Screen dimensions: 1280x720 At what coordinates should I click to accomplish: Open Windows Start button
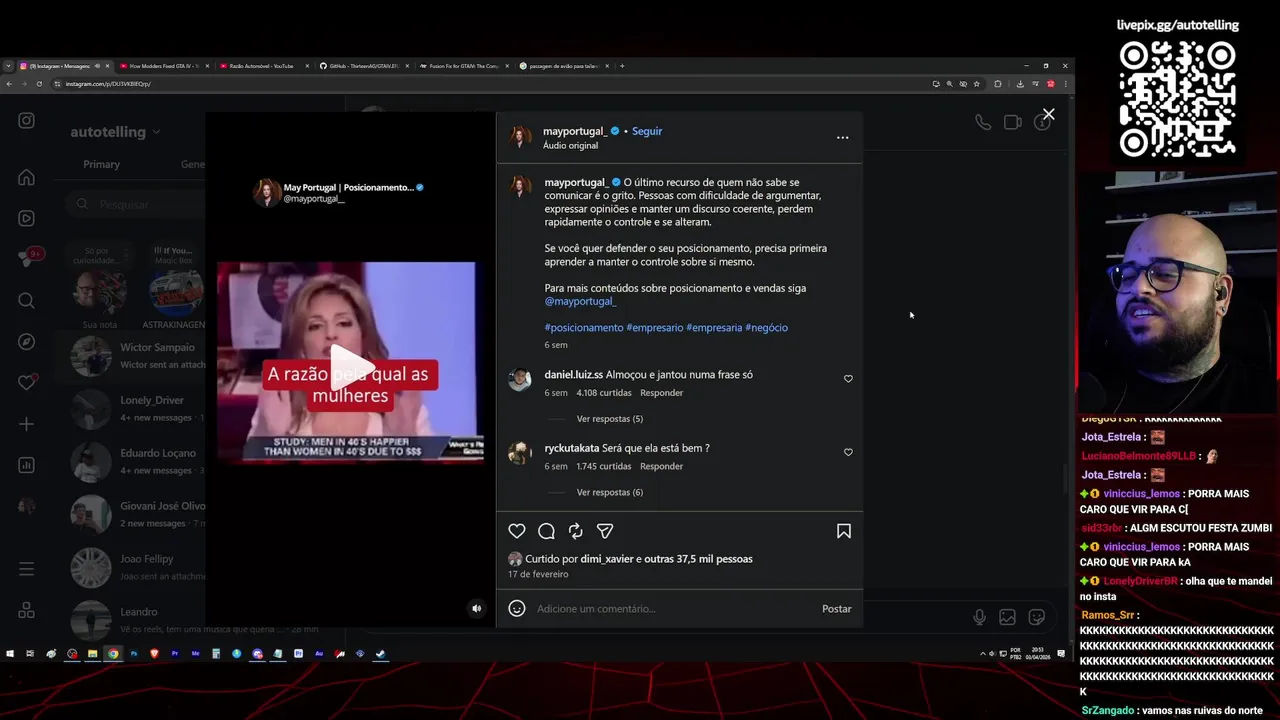click(10, 654)
